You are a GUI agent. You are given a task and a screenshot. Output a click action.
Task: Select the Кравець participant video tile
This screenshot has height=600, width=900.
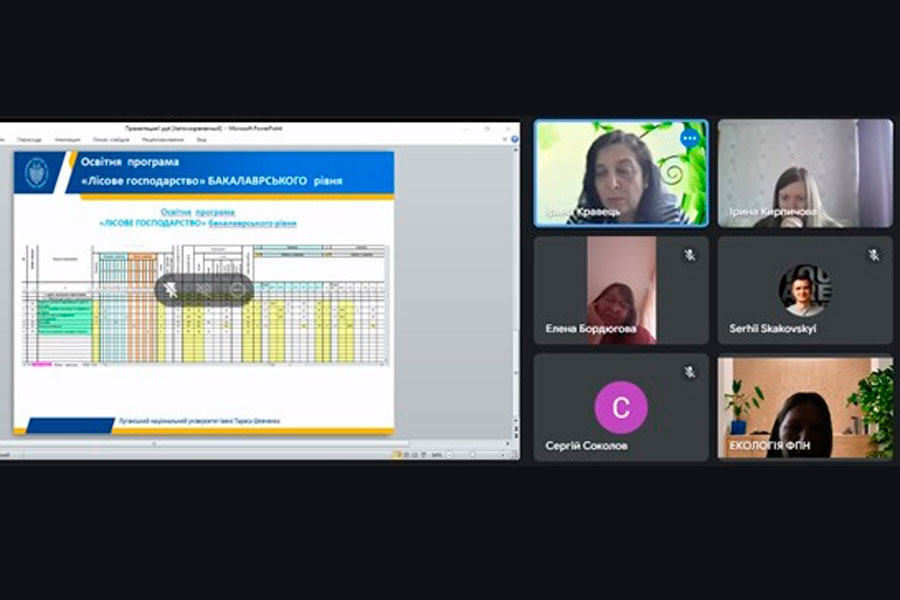click(x=621, y=173)
